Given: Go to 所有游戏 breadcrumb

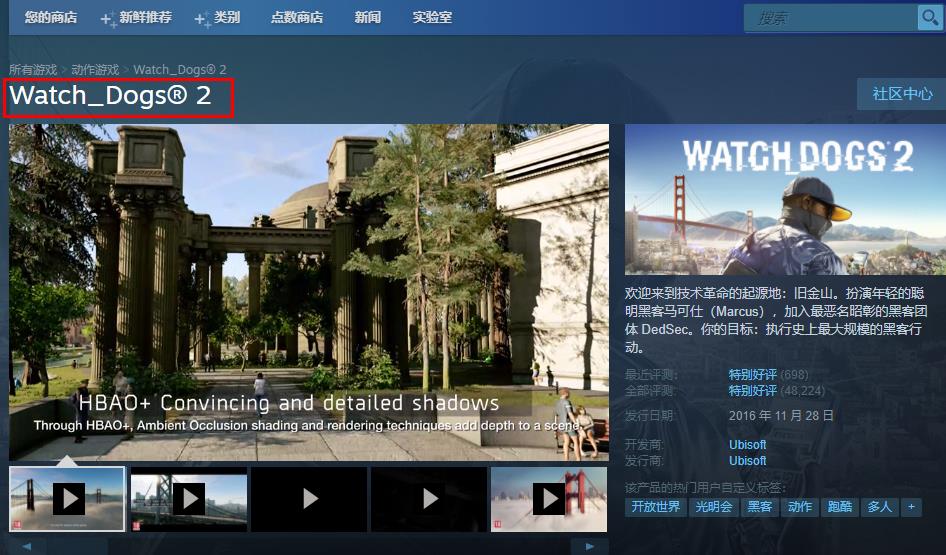Looking at the screenshot, I should click(x=33, y=69).
